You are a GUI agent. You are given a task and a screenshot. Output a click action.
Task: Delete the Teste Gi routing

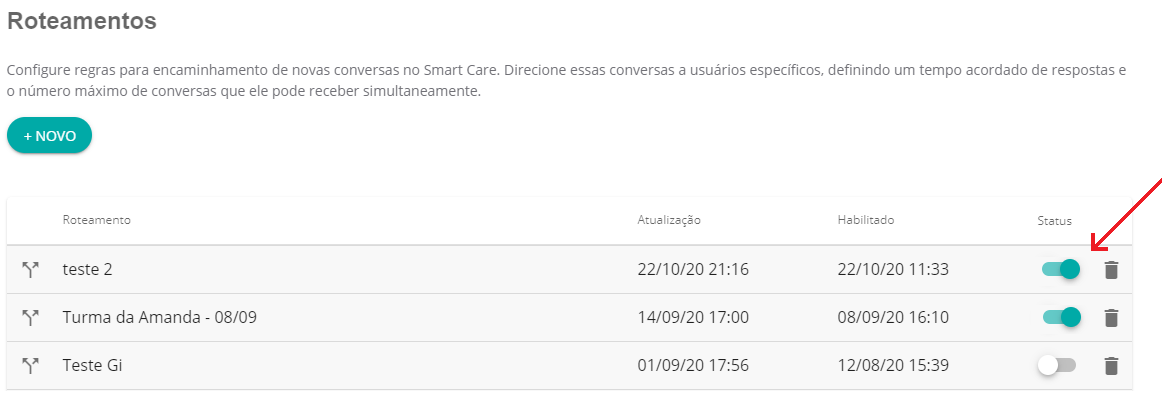[1111, 365]
